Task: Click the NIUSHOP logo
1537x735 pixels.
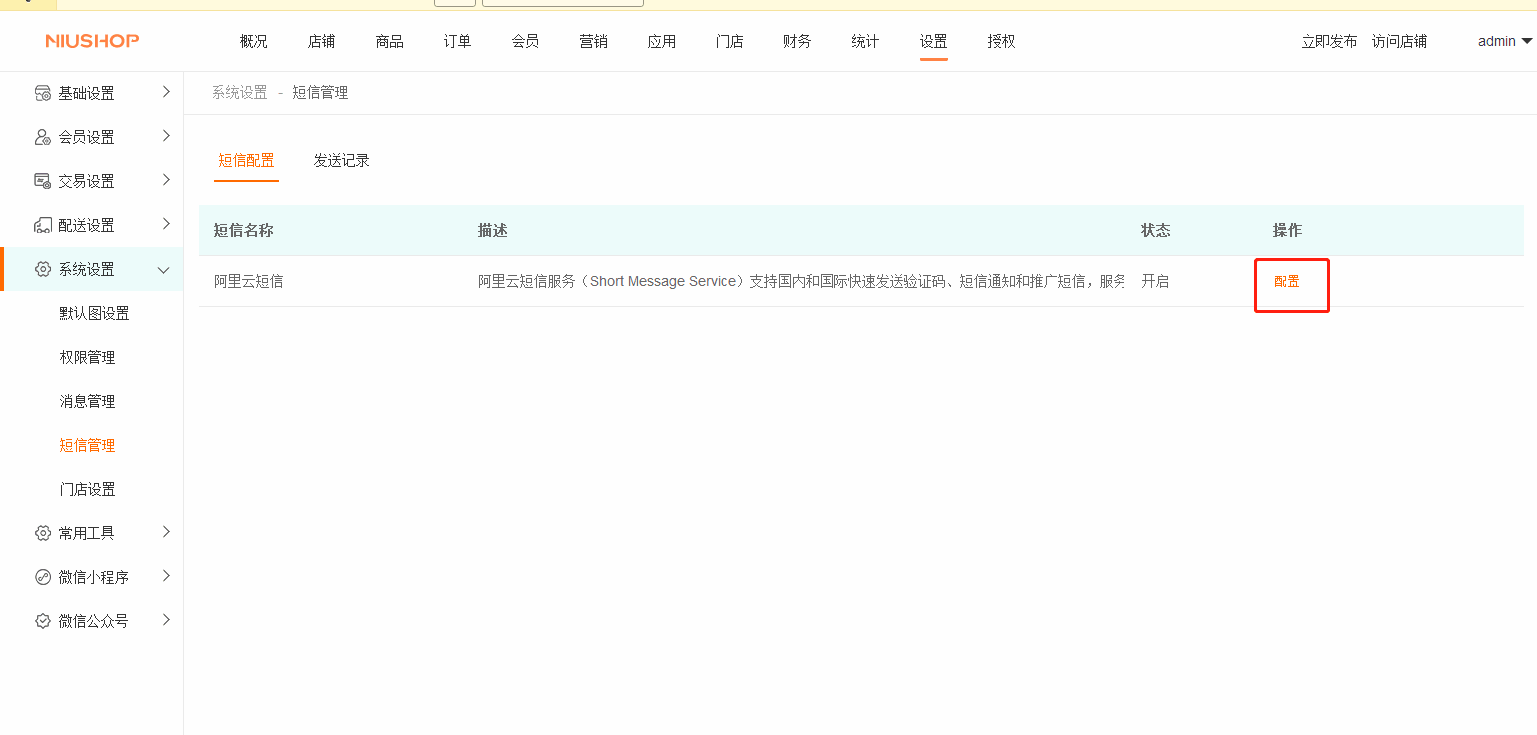Action: (92, 41)
